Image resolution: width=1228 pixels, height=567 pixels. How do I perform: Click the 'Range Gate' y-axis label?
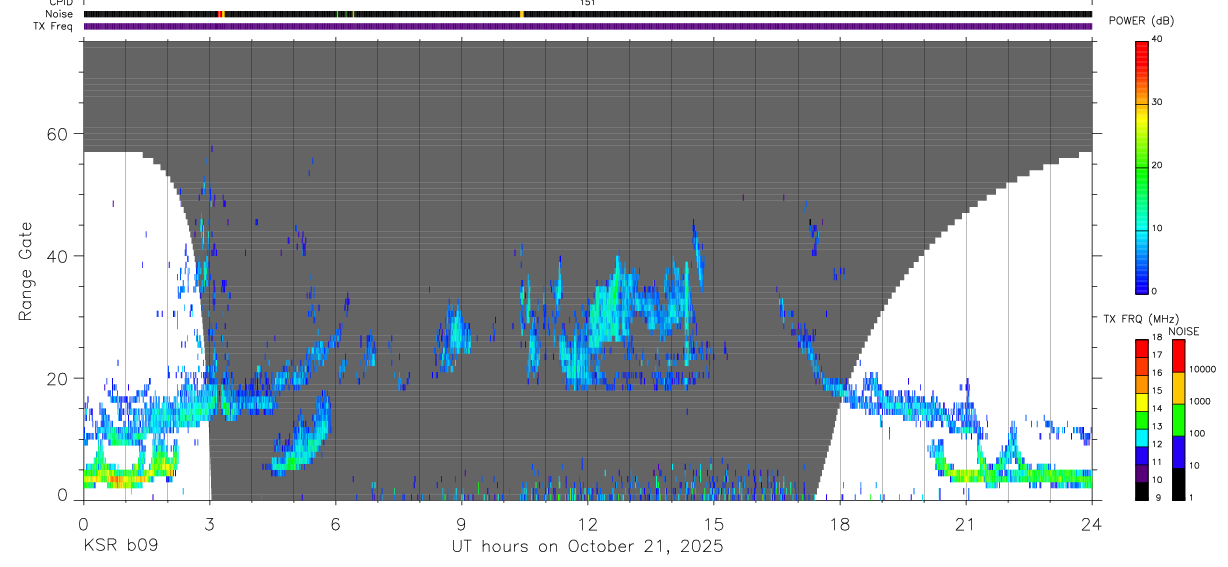pos(27,272)
